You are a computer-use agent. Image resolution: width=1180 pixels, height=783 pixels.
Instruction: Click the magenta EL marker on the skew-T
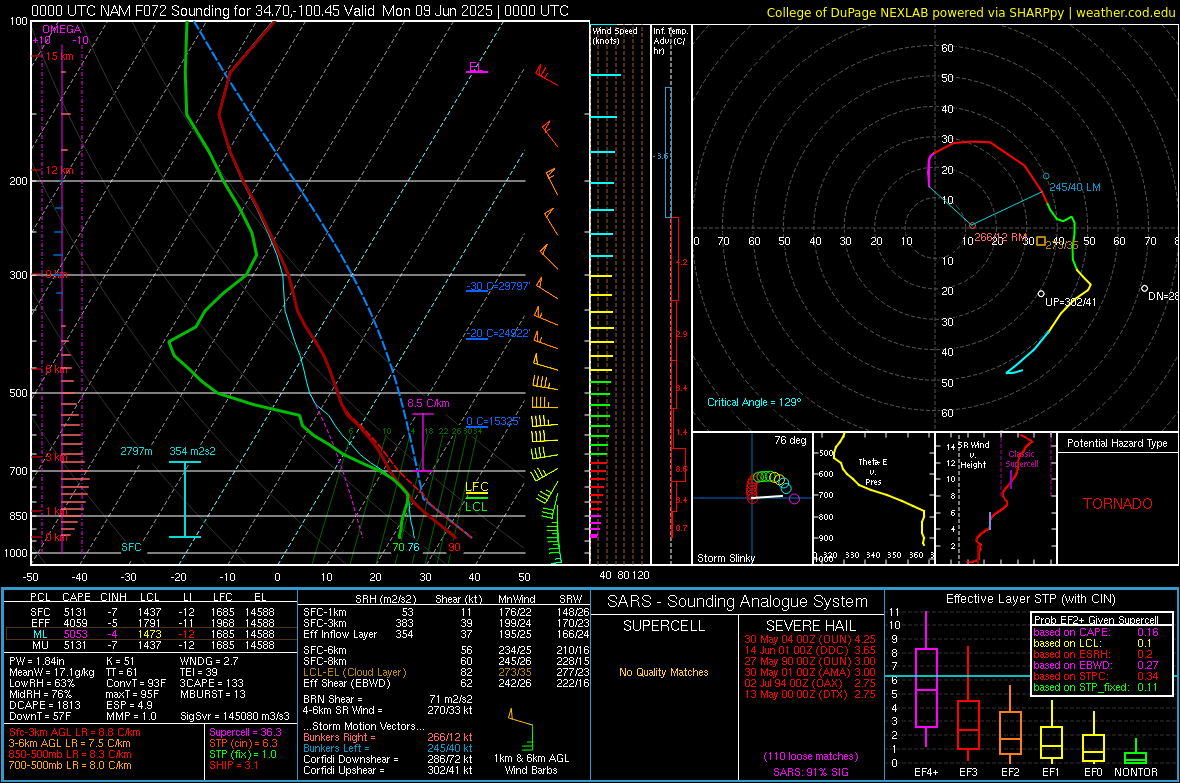click(476, 68)
